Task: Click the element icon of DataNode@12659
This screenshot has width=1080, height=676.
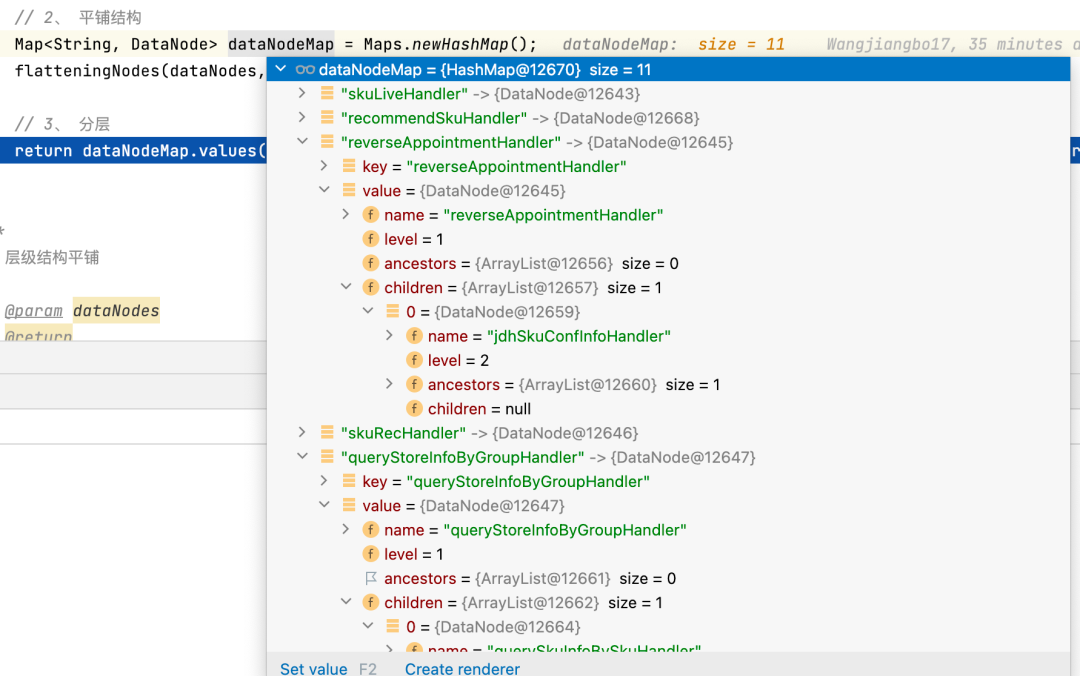Action: pyautogui.click(x=392, y=312)
